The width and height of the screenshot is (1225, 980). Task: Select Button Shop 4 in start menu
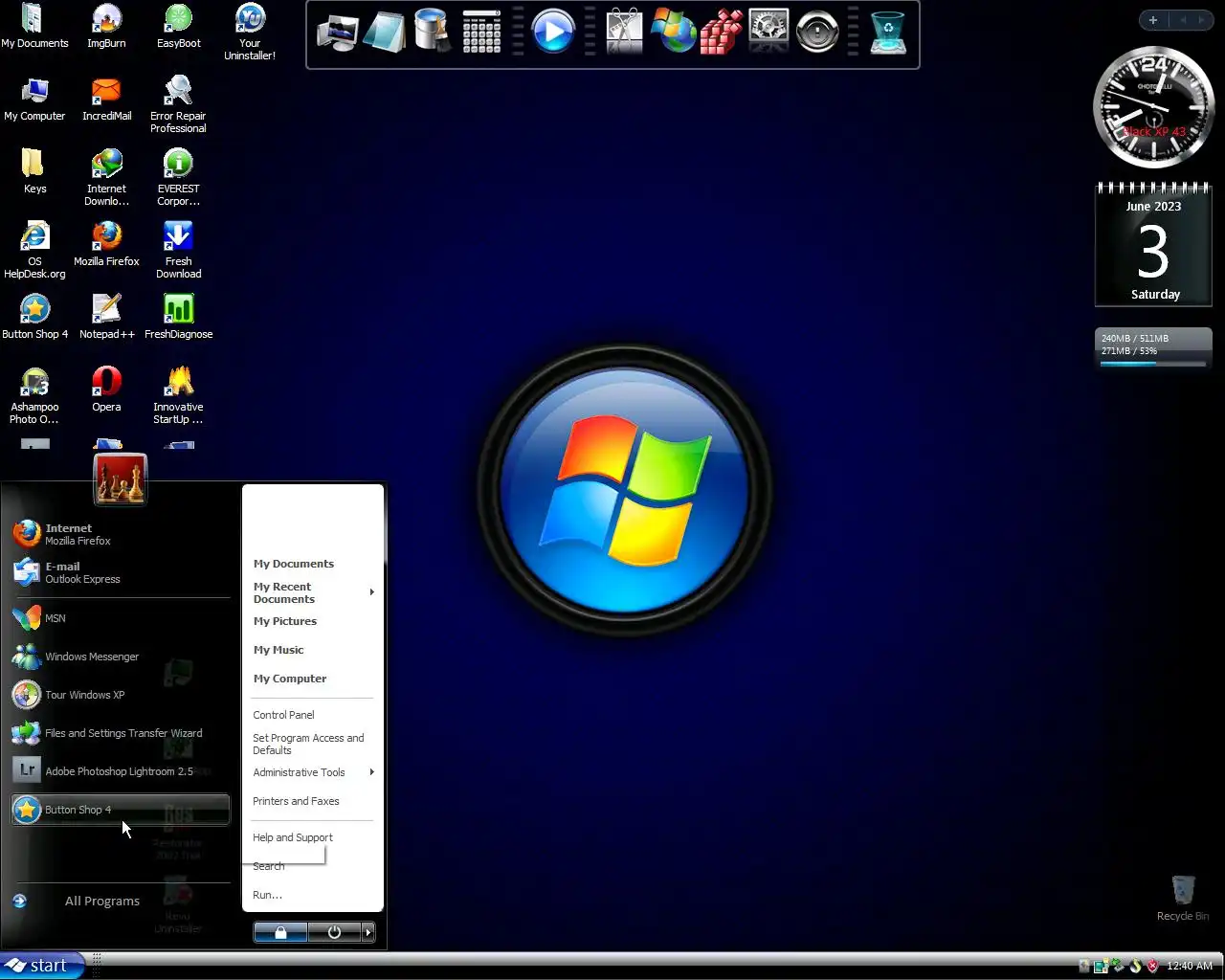pos(120,810)
